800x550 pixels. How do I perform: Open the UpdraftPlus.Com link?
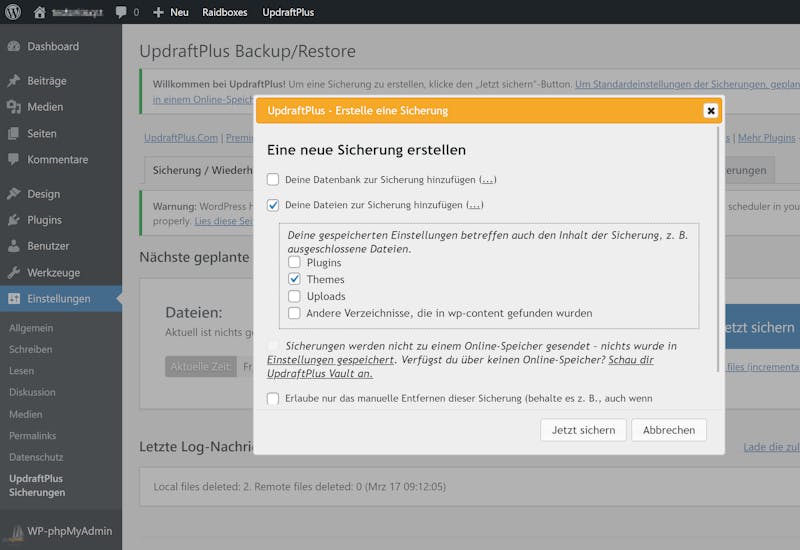181,138
